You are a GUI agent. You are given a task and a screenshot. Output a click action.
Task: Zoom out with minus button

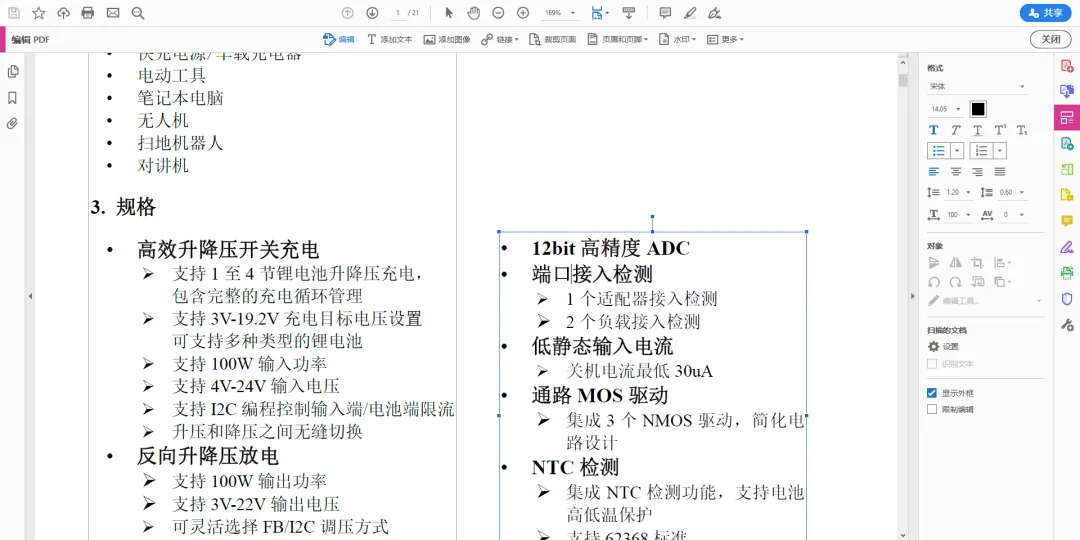[x=498, y=12]
